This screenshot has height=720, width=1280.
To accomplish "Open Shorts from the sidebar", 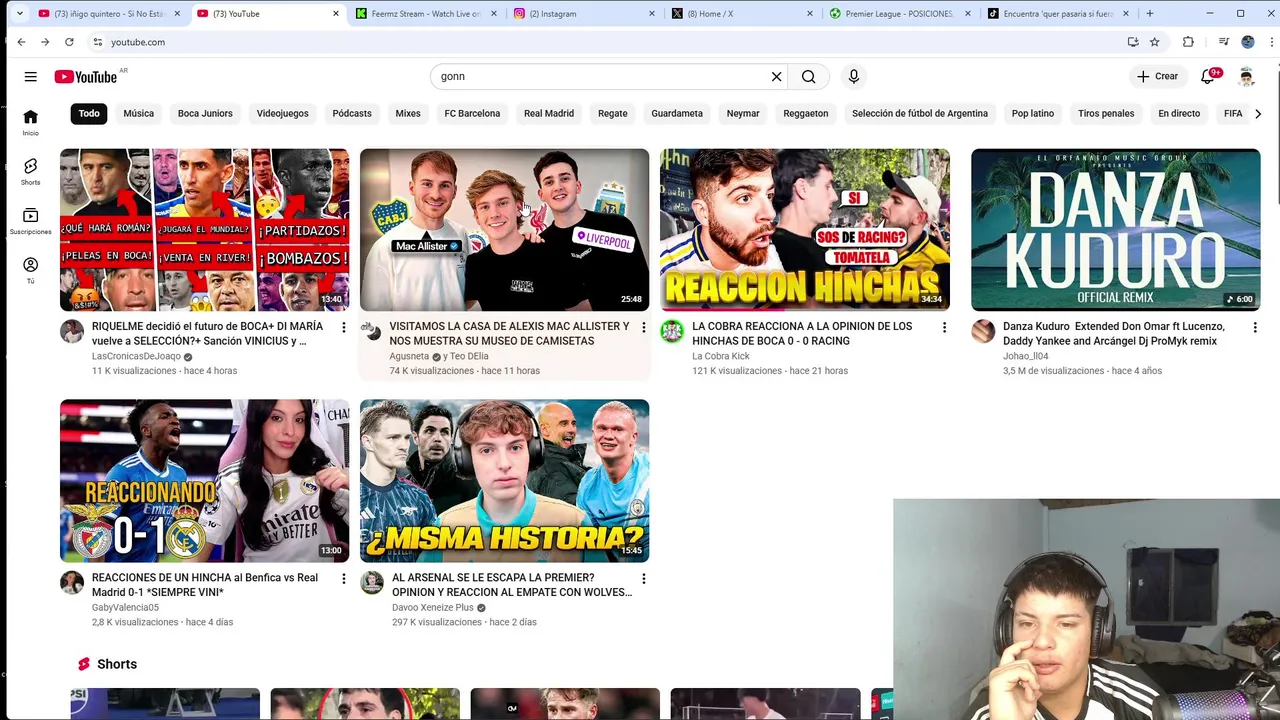I will pos(31,172).
